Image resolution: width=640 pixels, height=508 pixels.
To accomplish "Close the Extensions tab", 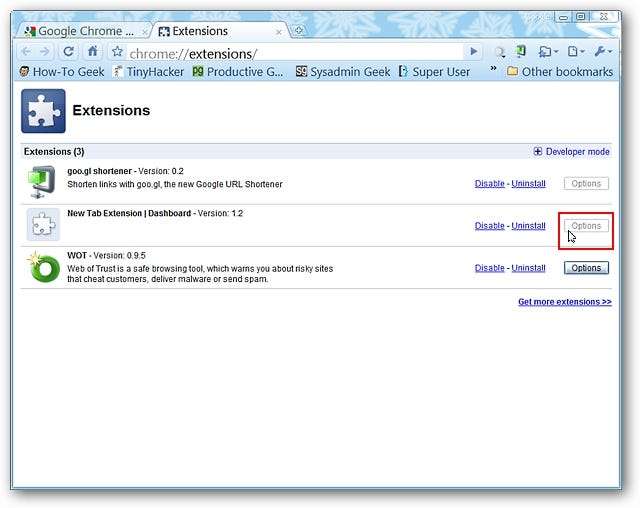I will [x=279, y=32].
